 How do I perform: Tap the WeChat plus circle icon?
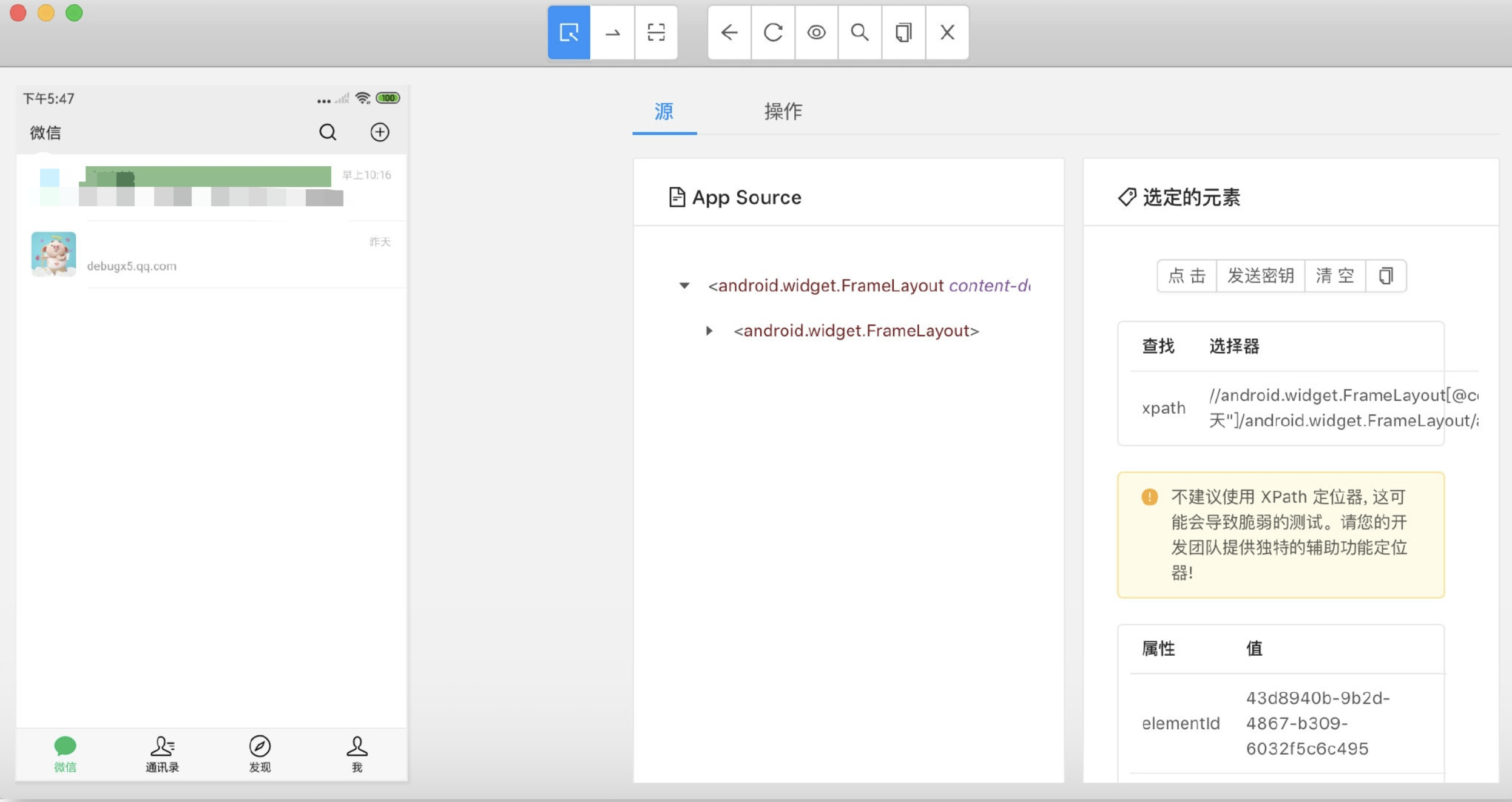[x=380, y=132]
